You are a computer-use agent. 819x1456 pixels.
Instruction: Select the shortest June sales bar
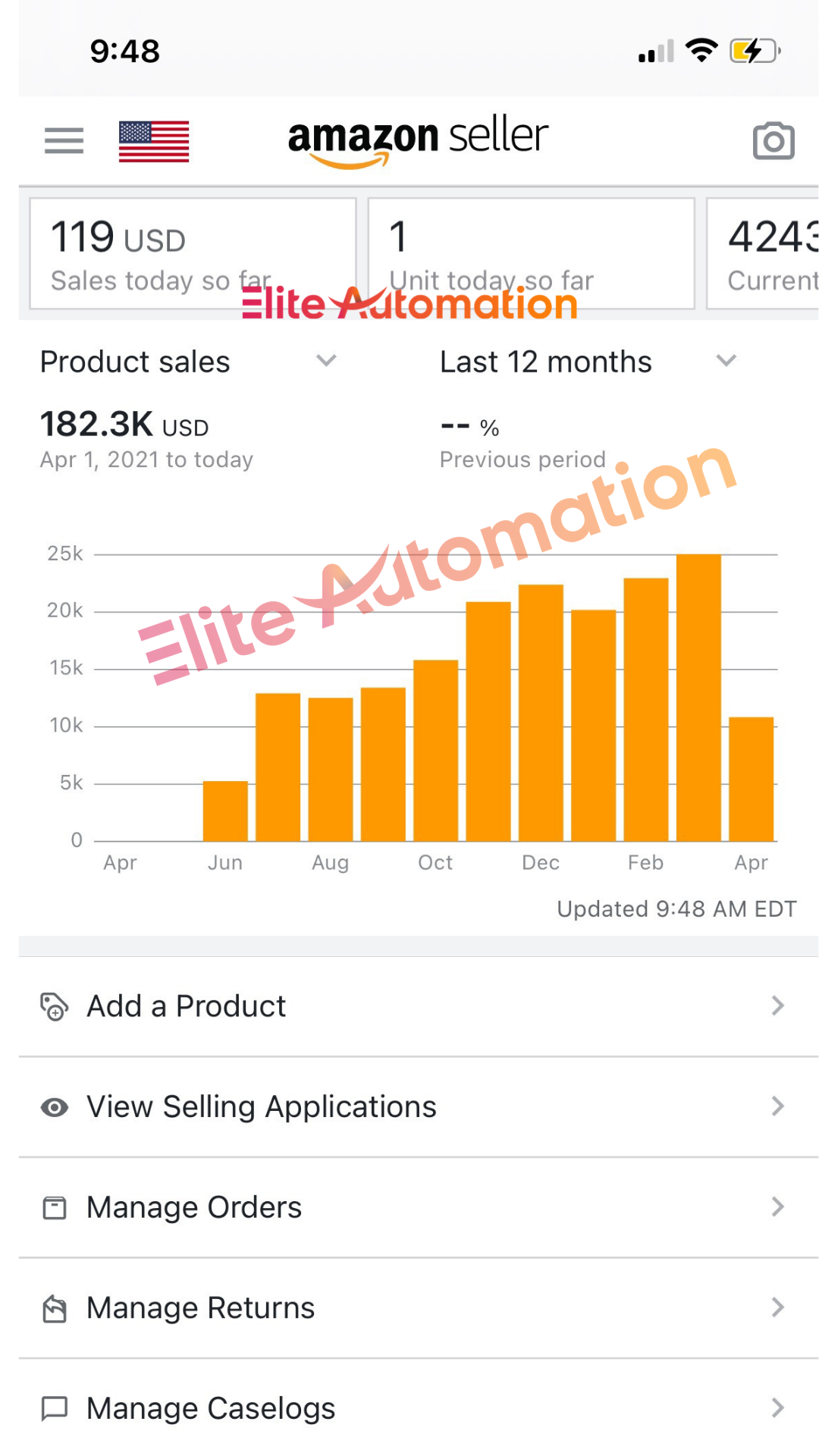tap(225, 811)
